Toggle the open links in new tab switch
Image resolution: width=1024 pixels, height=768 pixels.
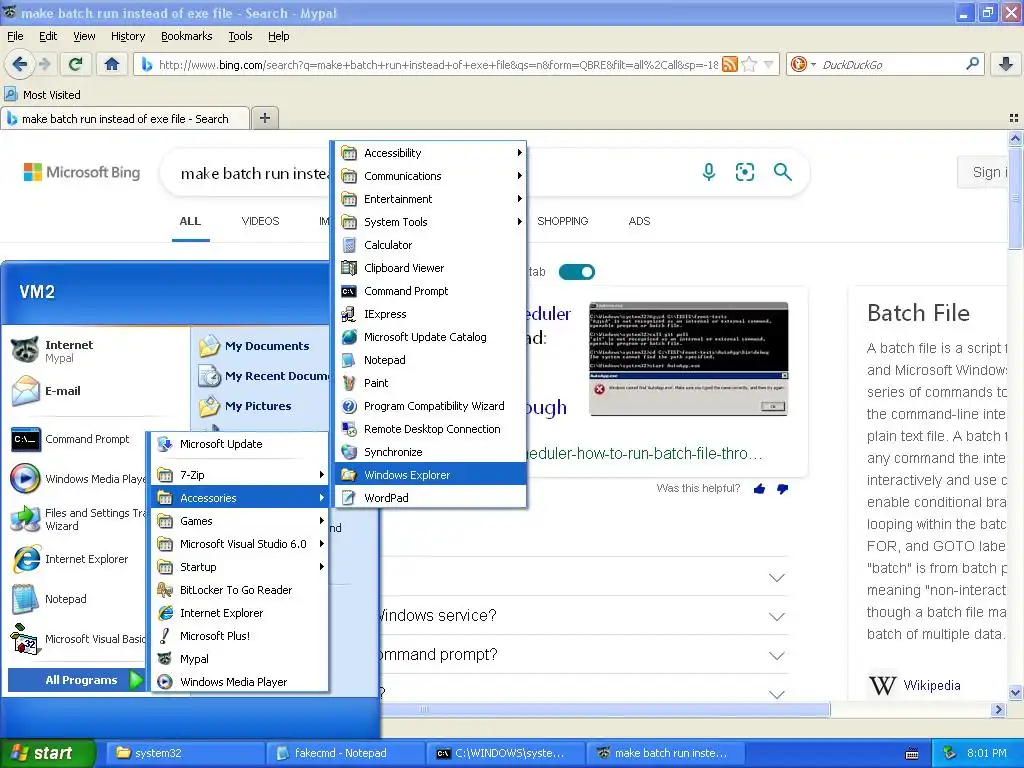577,272
